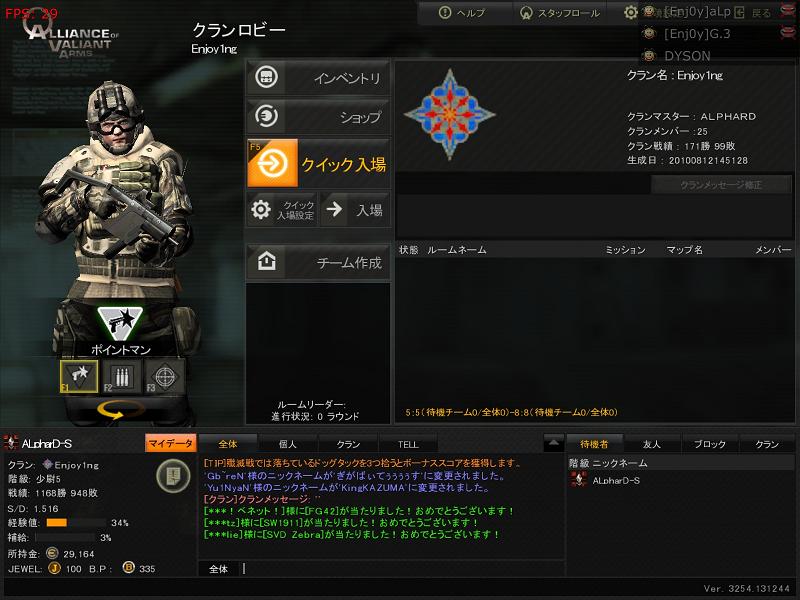The width and height of the screenshot is (800, 600).
Task: Open the ヘルプ help menu item
Action: (x=462, y=12)
